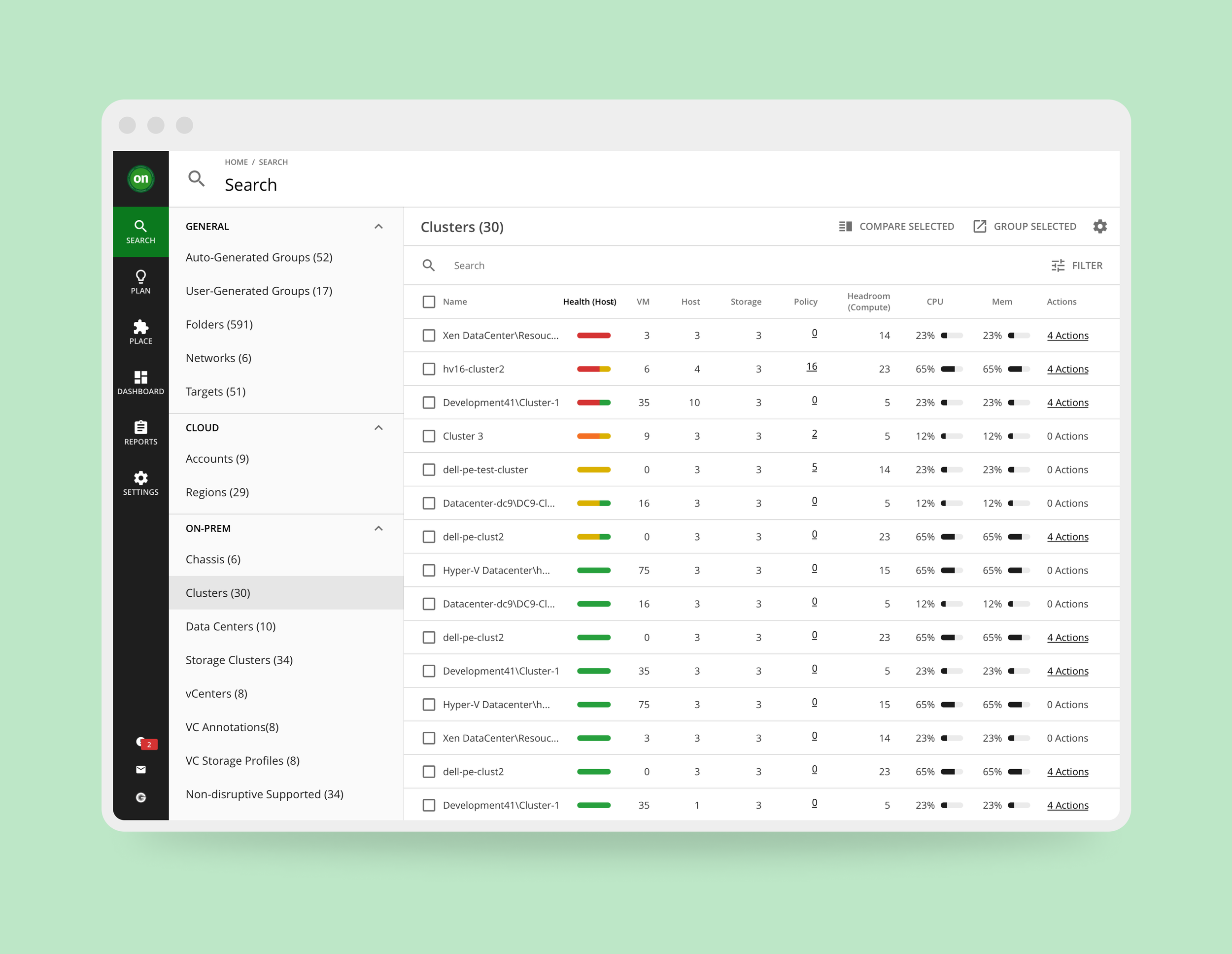Click COMPARE SELECTED button text

coord(907,226)
